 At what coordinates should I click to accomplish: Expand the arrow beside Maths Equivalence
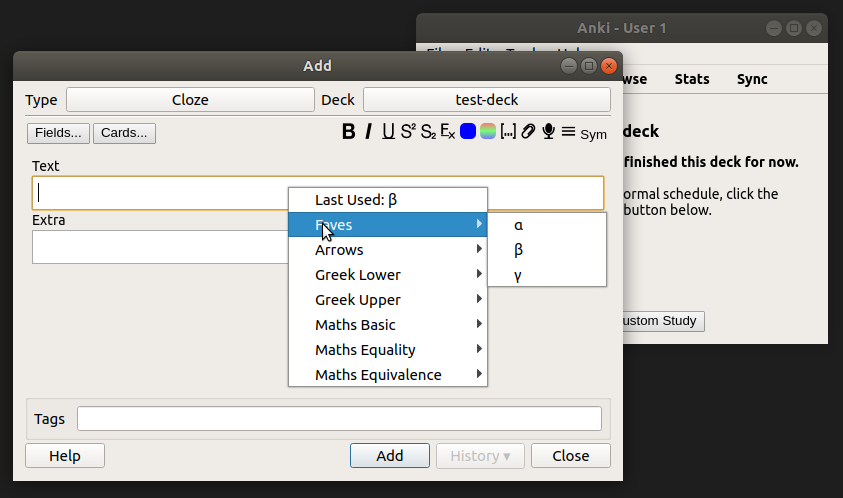coord(478,373)
